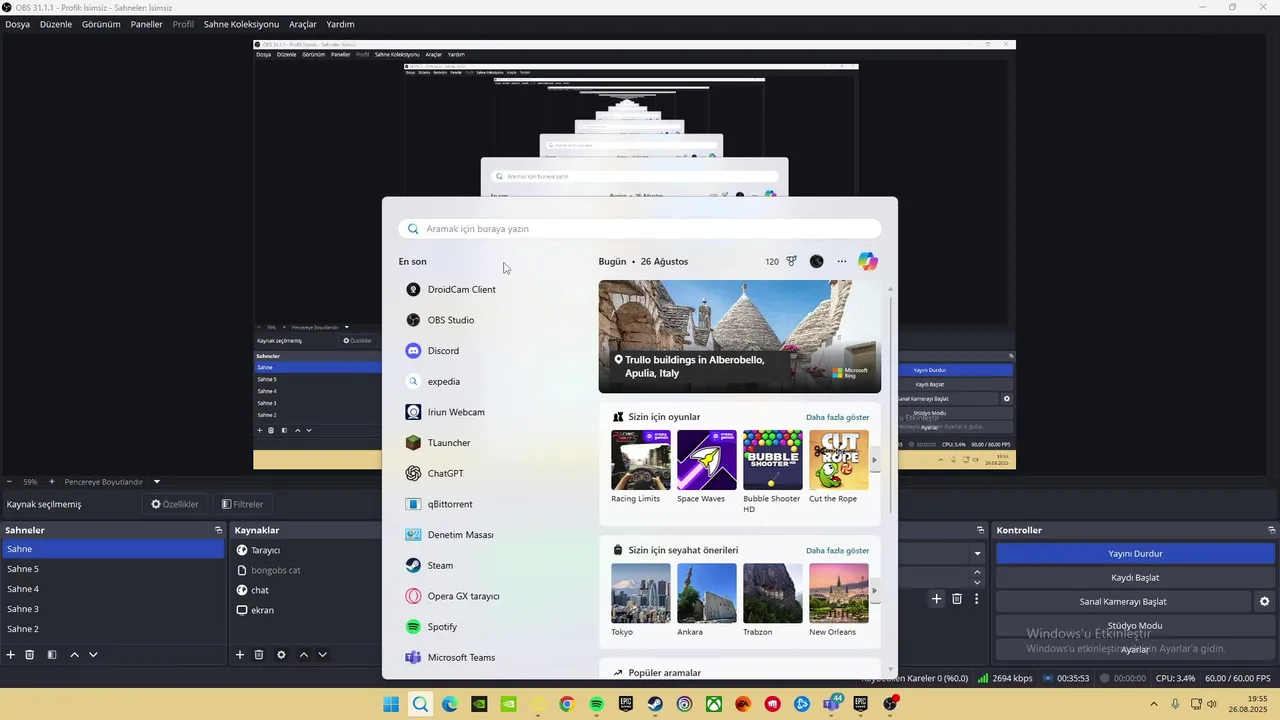Image resolution: width=1280 pixels, height=720 pixels.
Task: Switch to OBS Studio taskbar icon
Action: pyautogui.click(x=890, y=704)
